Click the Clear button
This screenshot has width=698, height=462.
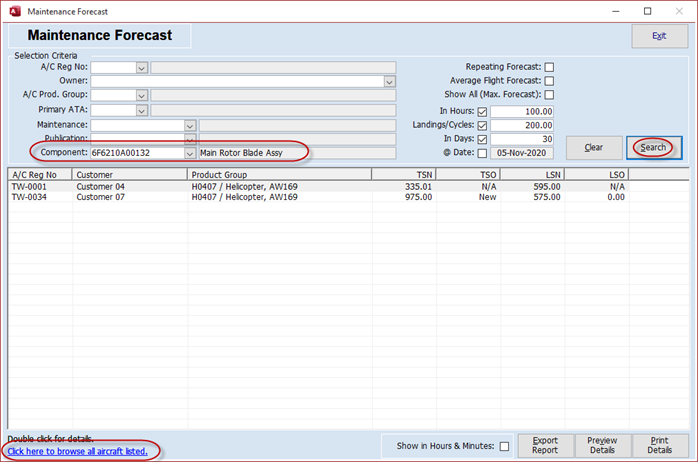593,147
